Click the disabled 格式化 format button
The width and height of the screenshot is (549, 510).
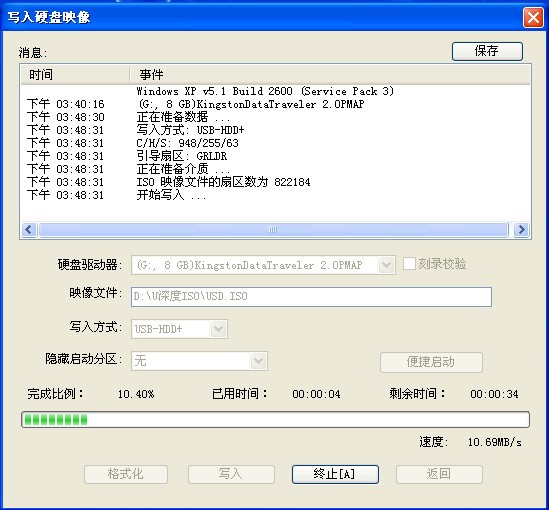(126, 474)
